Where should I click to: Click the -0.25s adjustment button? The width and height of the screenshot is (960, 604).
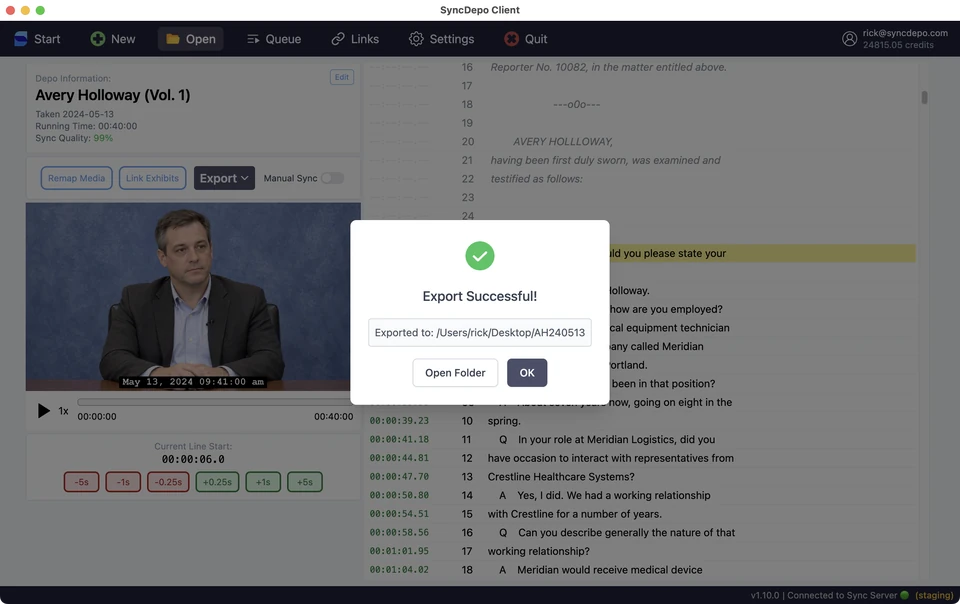[x=168, y=482]
